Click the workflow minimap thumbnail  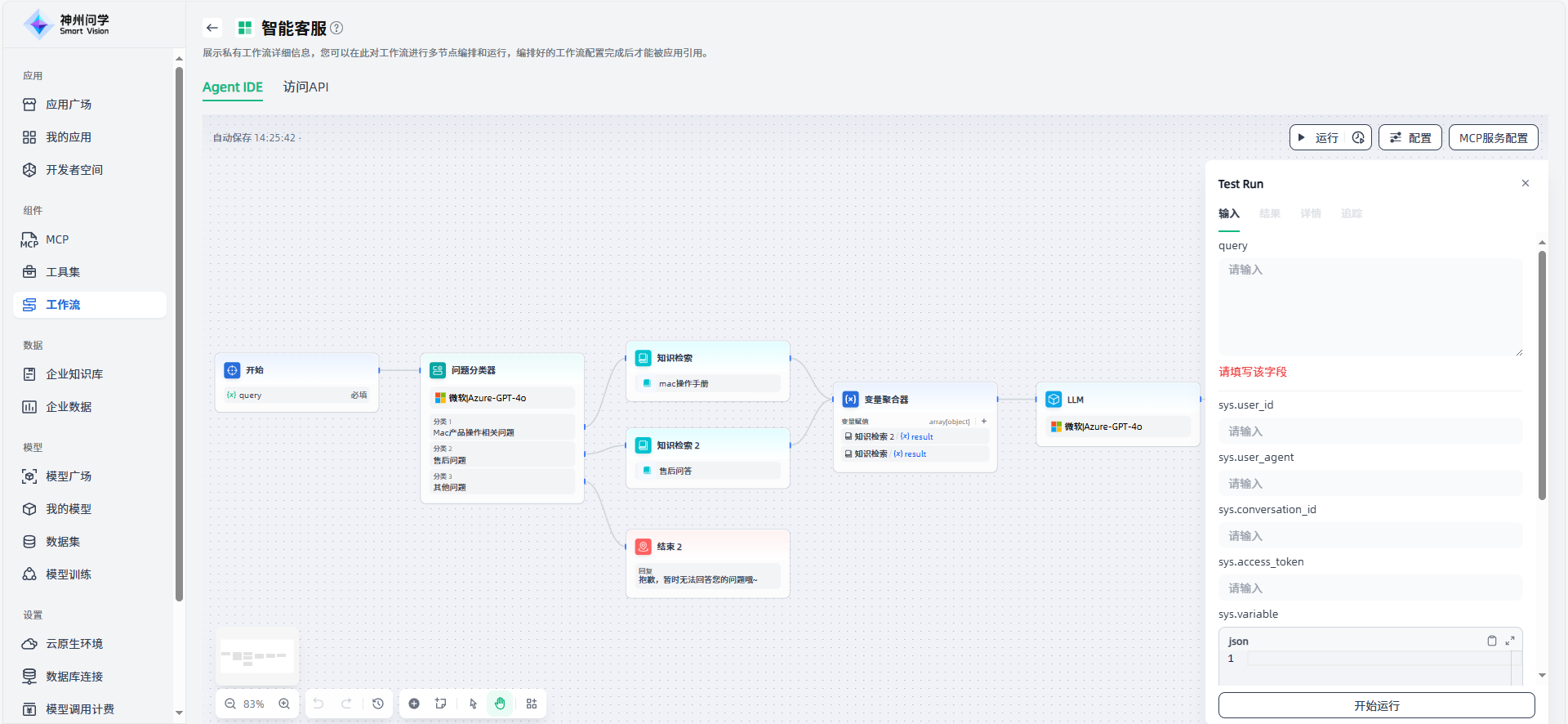[257, 656]
